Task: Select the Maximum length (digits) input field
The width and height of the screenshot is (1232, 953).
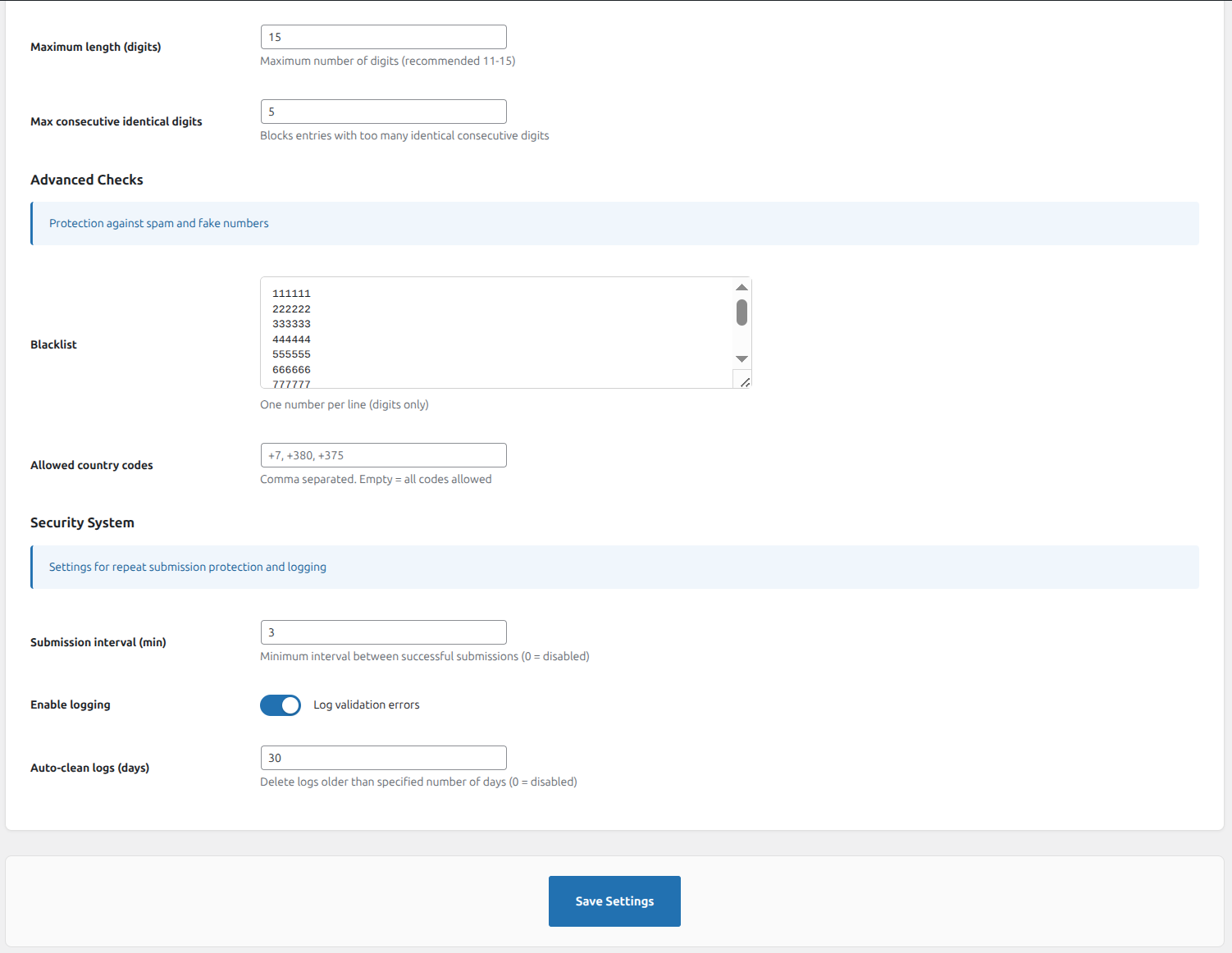Action: click(x=382, y=36)
